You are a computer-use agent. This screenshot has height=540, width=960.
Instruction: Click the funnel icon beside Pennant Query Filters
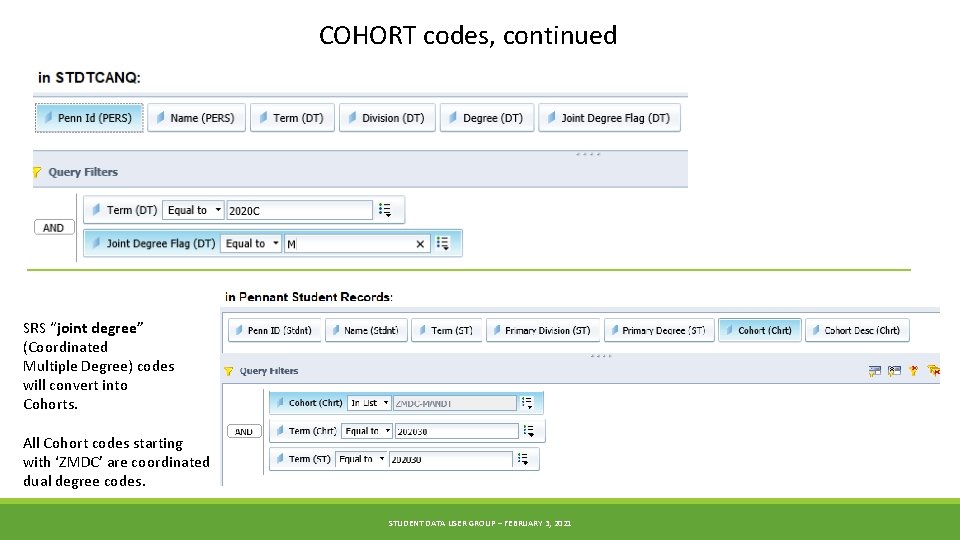[x=228, y=371]
